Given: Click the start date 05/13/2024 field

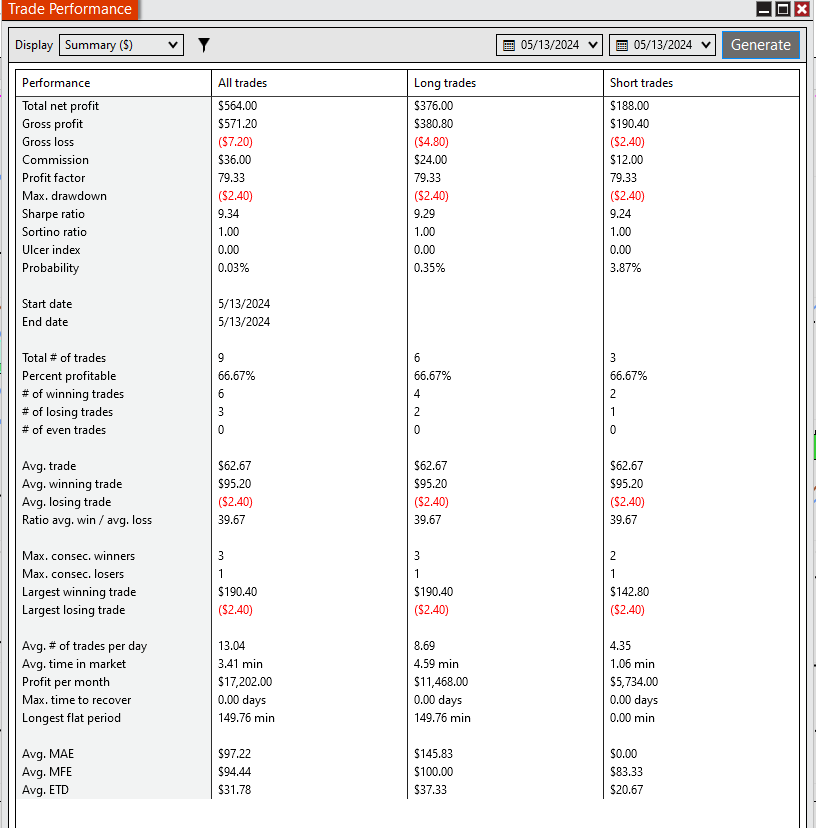Looking at the screenshot, I should [549, 45].
